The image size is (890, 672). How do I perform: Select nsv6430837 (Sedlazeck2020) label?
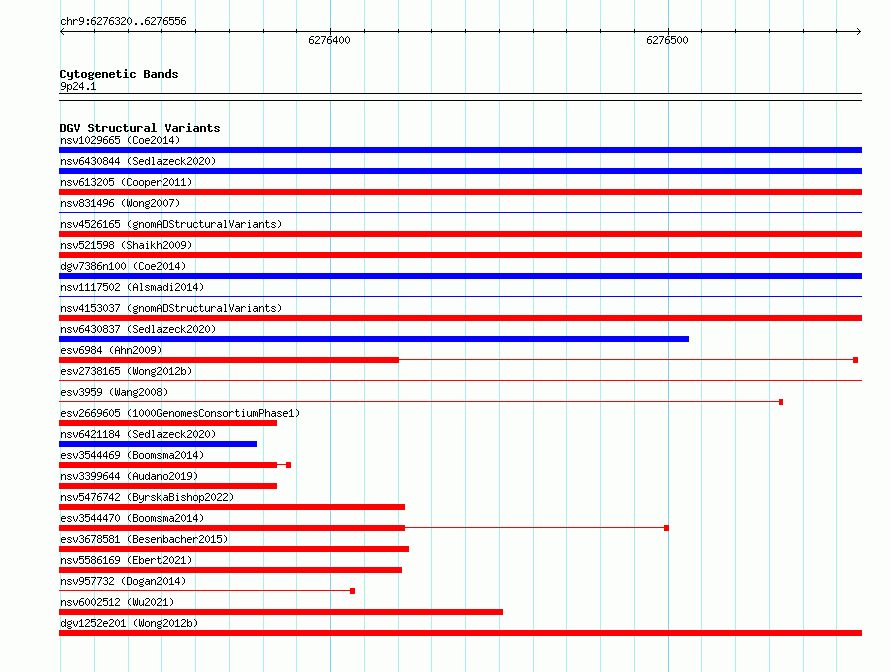coord(138,329)
